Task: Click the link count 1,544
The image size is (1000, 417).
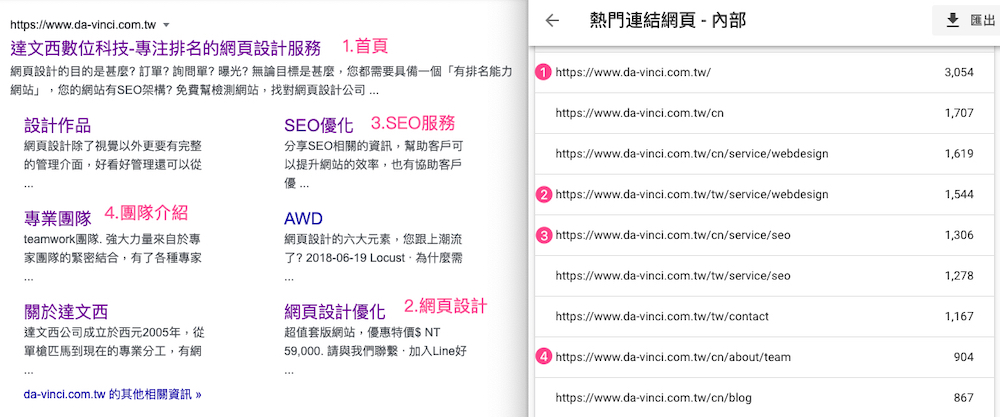Action: click(x=959, y=194)
